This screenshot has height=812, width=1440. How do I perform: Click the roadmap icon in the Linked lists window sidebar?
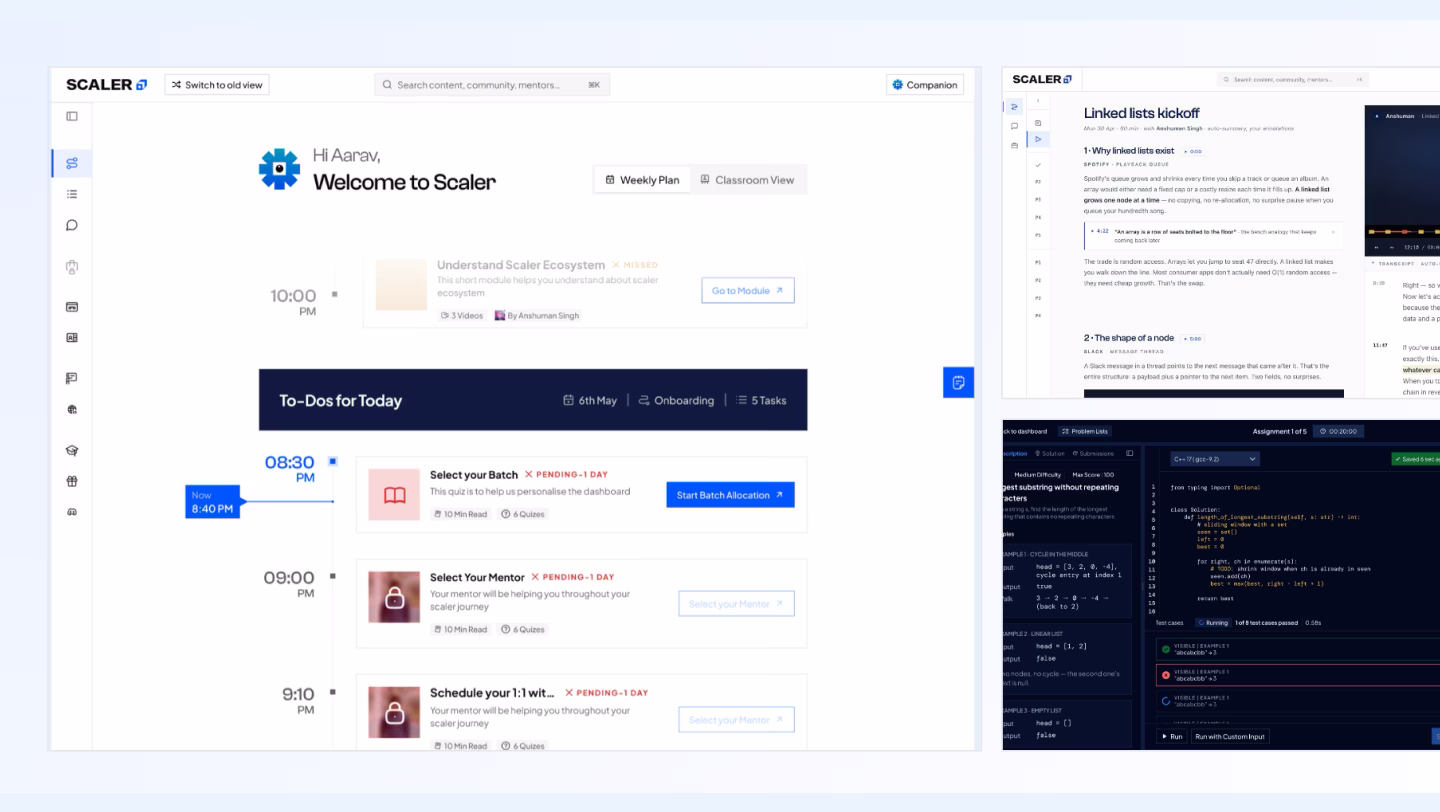point(1014,107)
